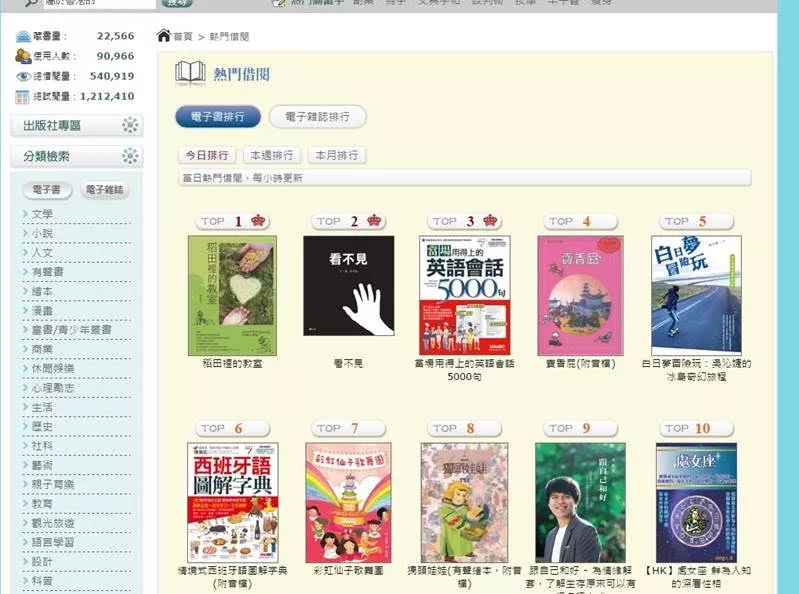Click the open book icon beside 熱門借閱
The height and width of the screenshot is (594, 799).
pyautogui.click(x=191, y=73)
